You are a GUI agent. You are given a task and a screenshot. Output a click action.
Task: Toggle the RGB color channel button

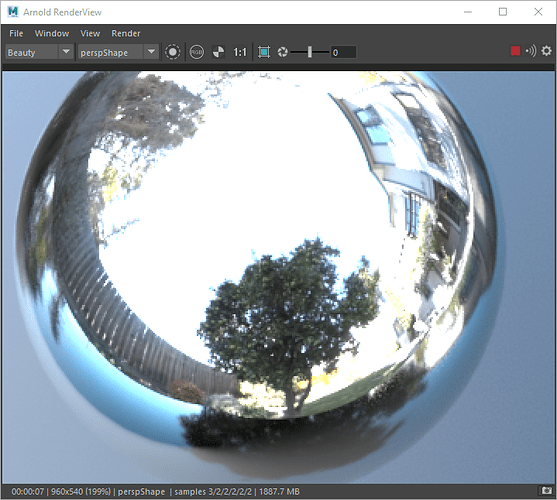197,52
